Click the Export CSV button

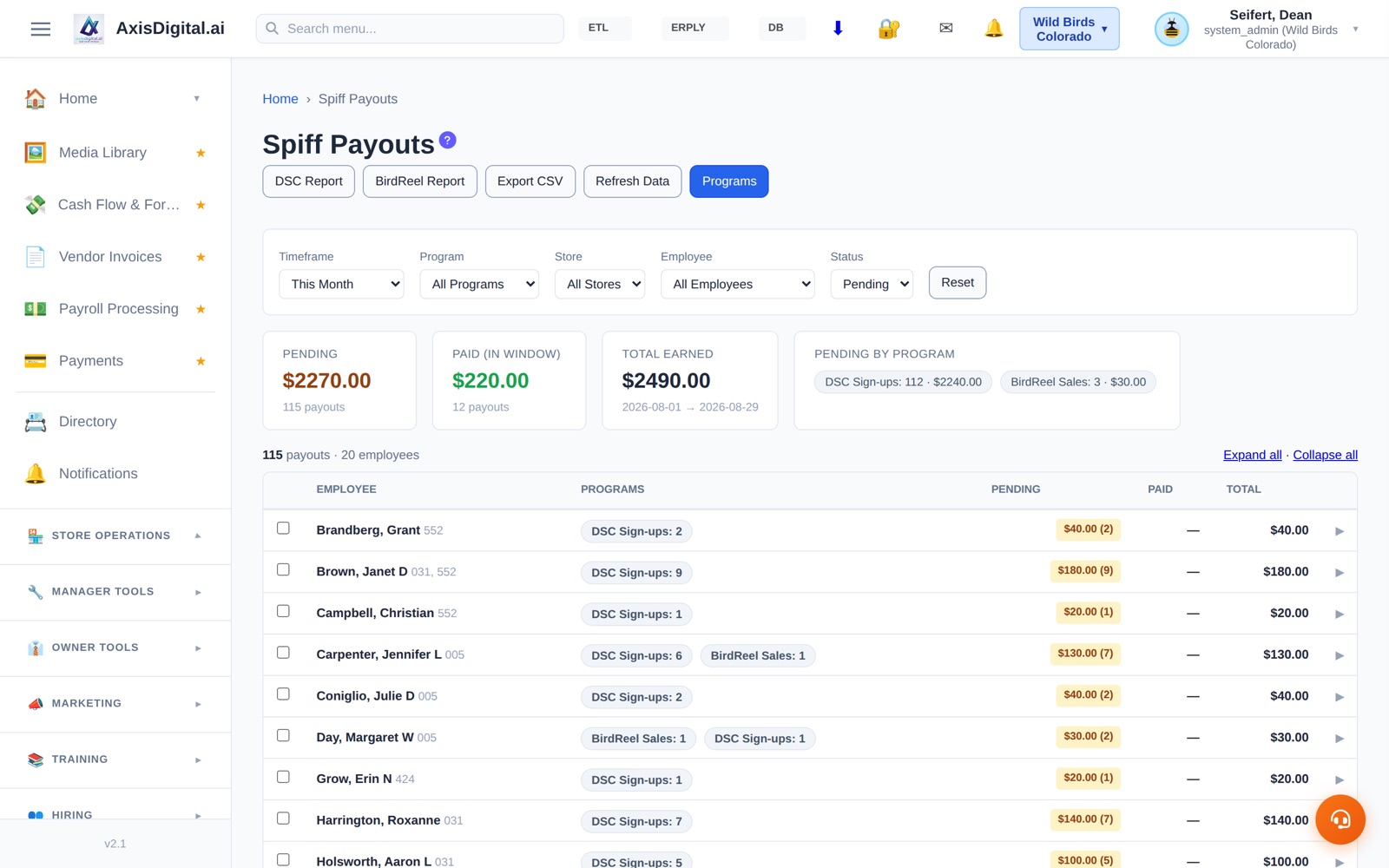530,181
